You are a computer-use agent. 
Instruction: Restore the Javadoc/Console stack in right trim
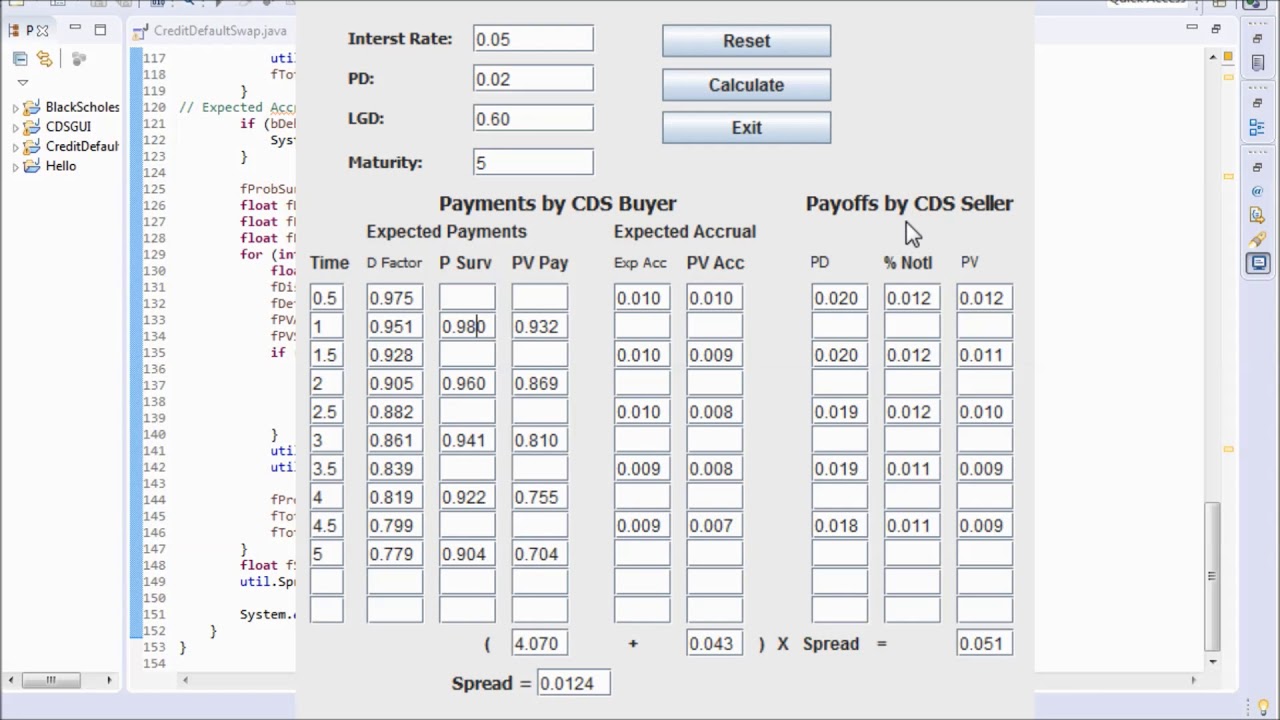point(1257,167)
